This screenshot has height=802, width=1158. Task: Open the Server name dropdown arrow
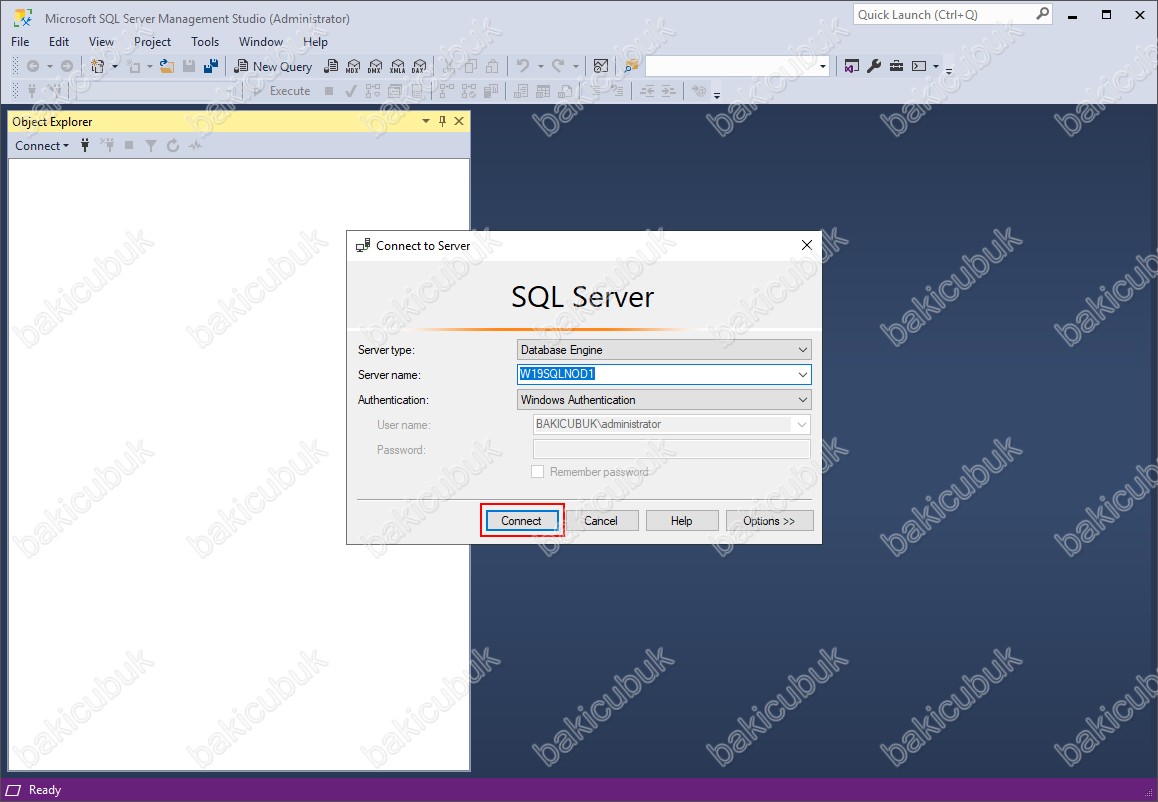point(803,375)
